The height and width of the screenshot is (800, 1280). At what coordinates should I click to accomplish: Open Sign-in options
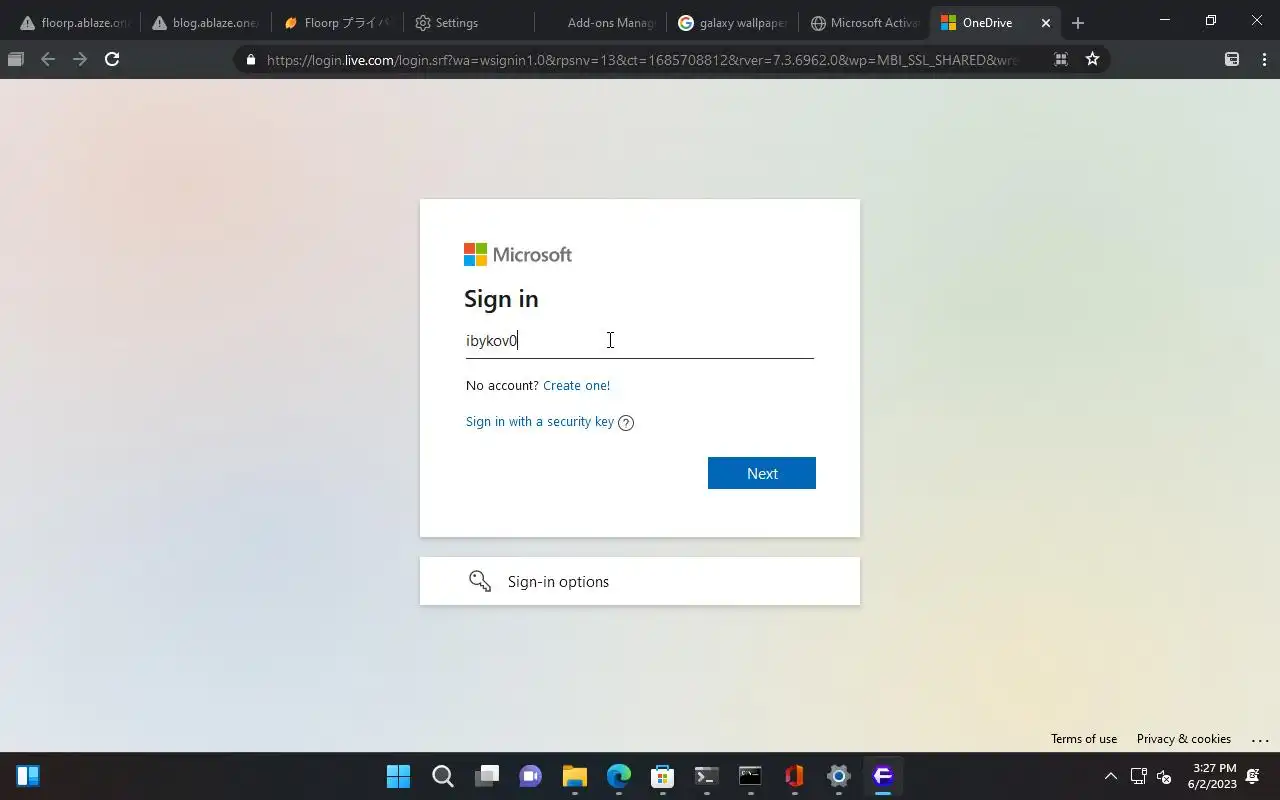(x=640, y=581)
